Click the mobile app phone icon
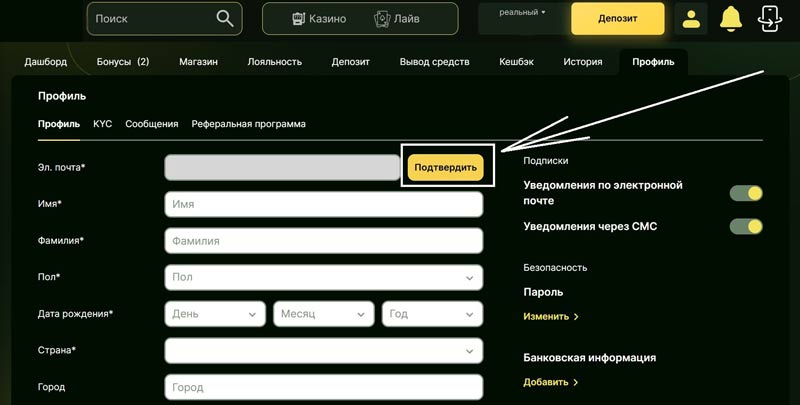The height and width of the screenshot is (405, 800). click(x=770, y=19)
